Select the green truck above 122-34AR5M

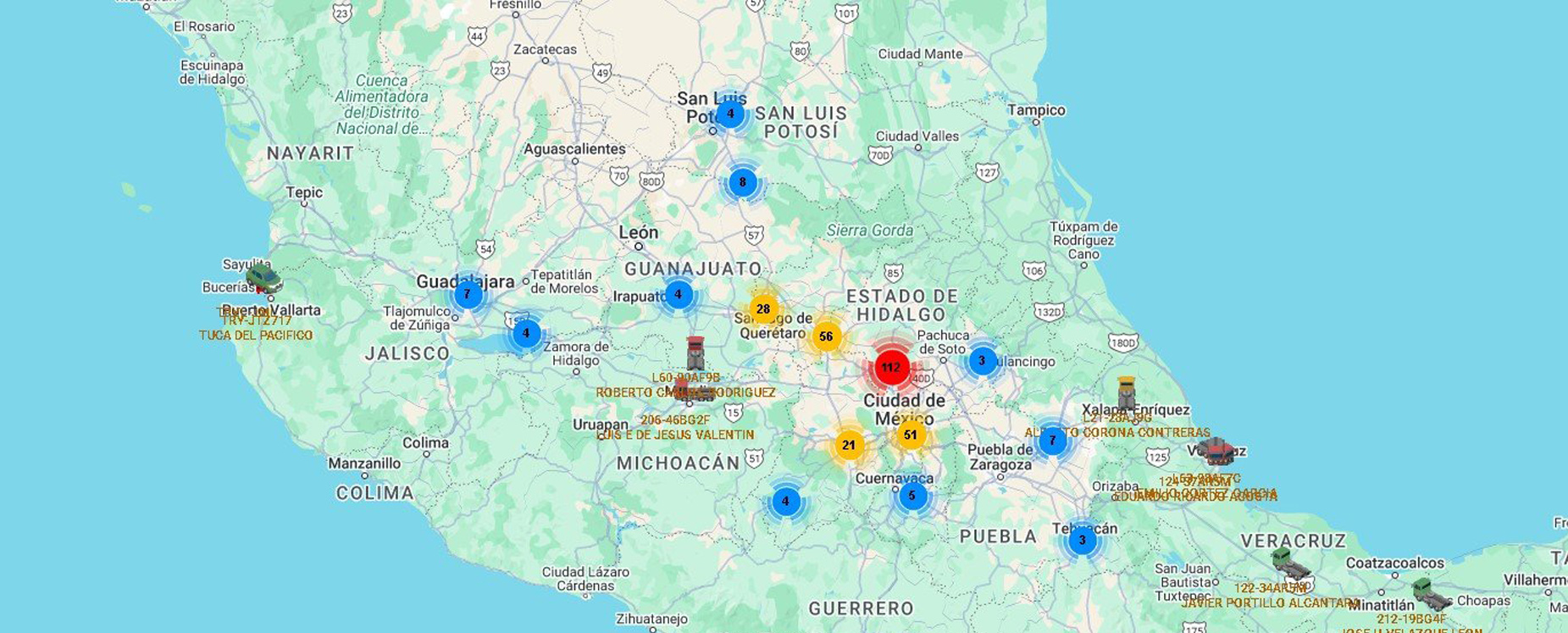pos(1289,564)
